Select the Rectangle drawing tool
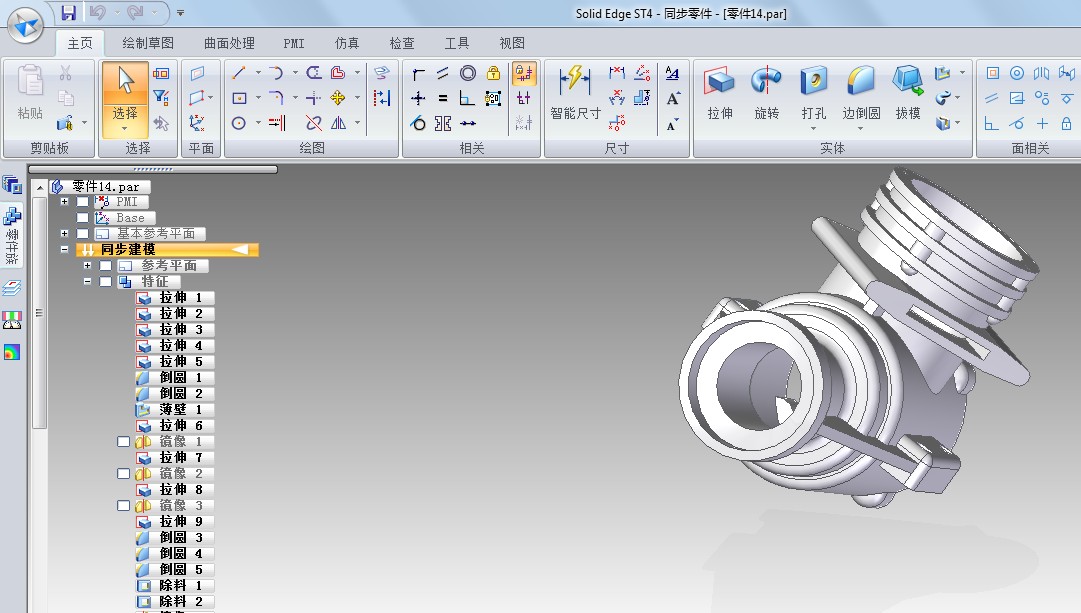 [x=239, y=98]
